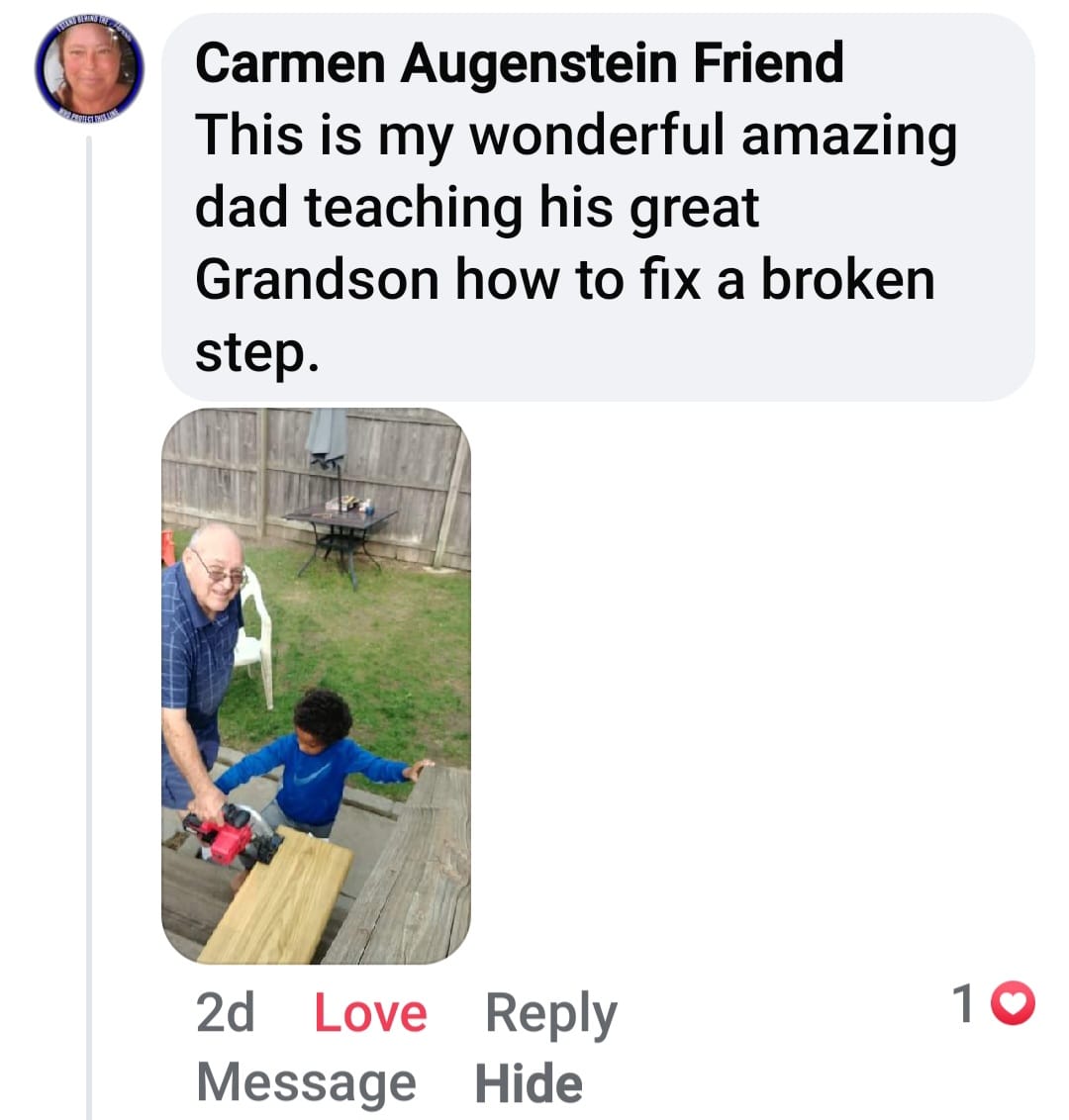Viewport: 1069px width, 1120px height.
Task: Collapse the thread using the vertical line
Action: pos(89,628)
